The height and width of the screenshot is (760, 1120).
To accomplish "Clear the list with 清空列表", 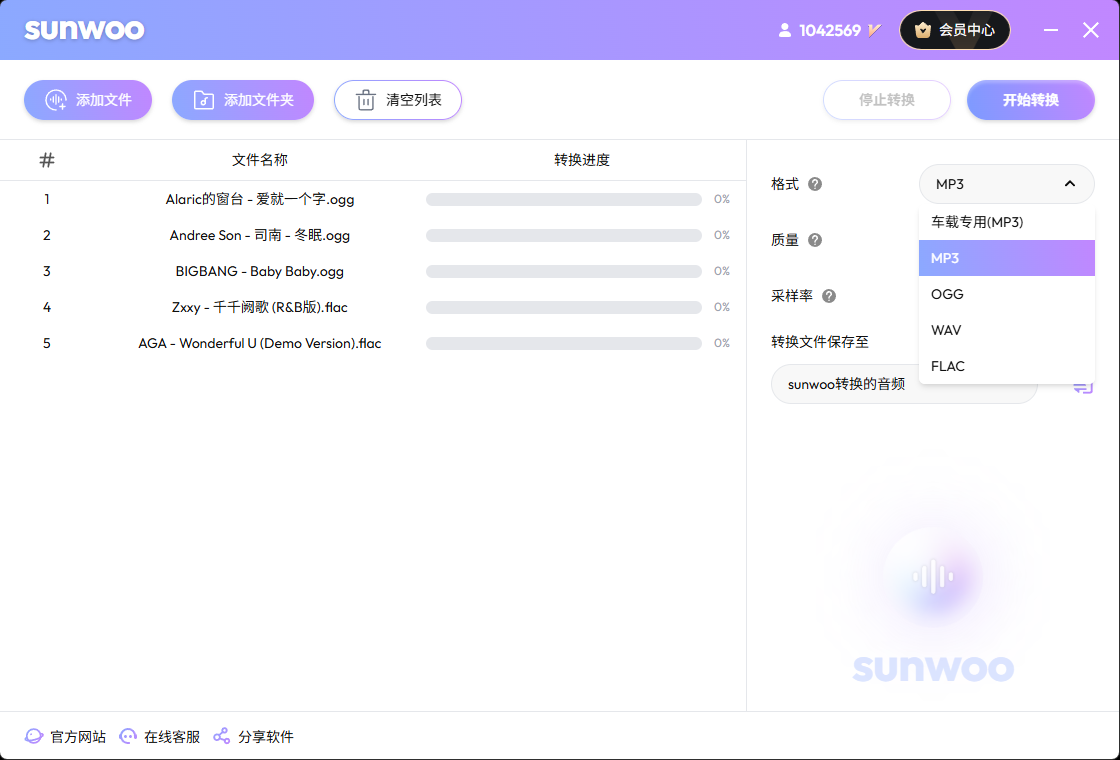I will (x=398, y=100).
